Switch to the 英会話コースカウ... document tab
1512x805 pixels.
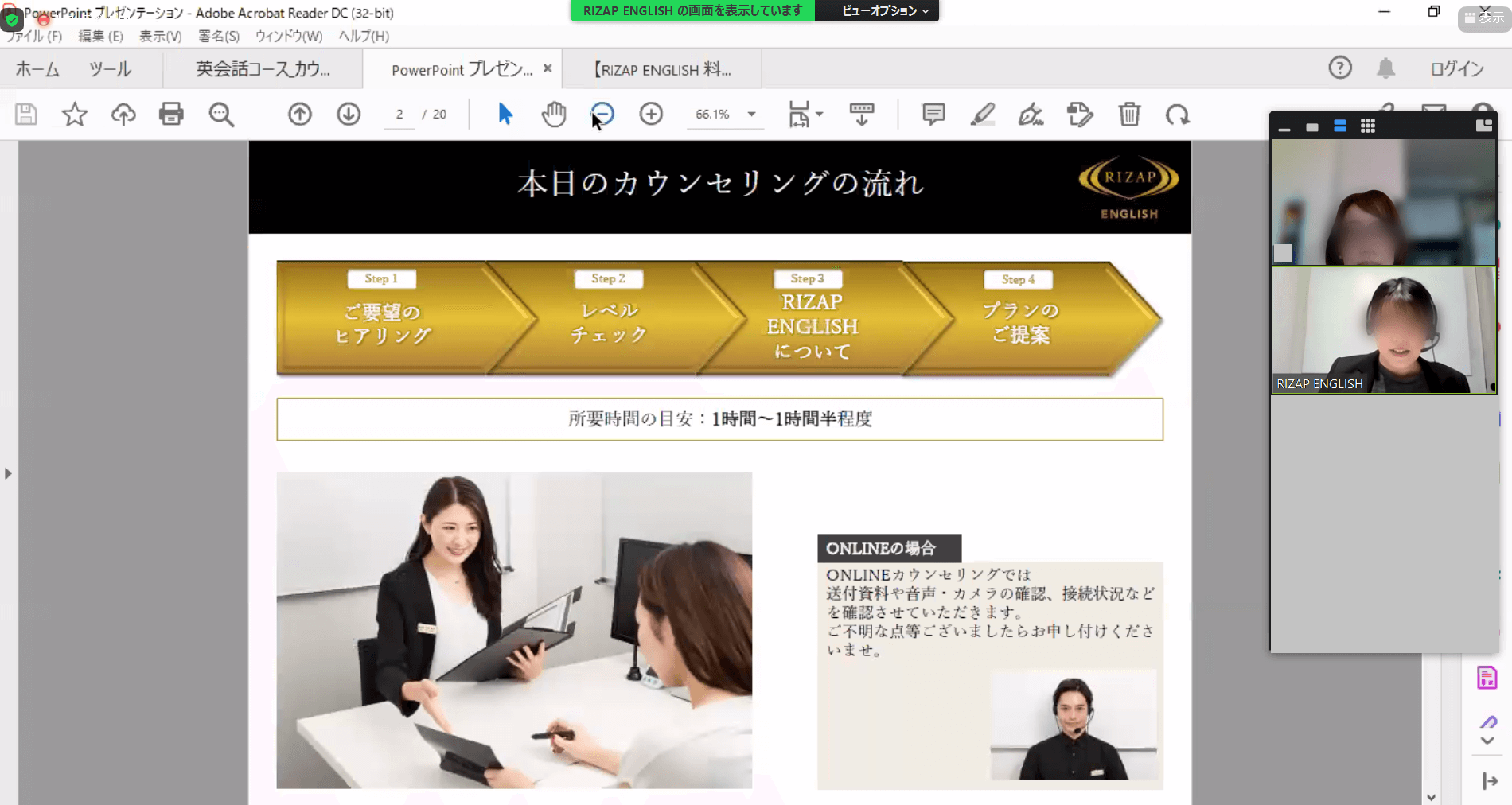point(263,69)
